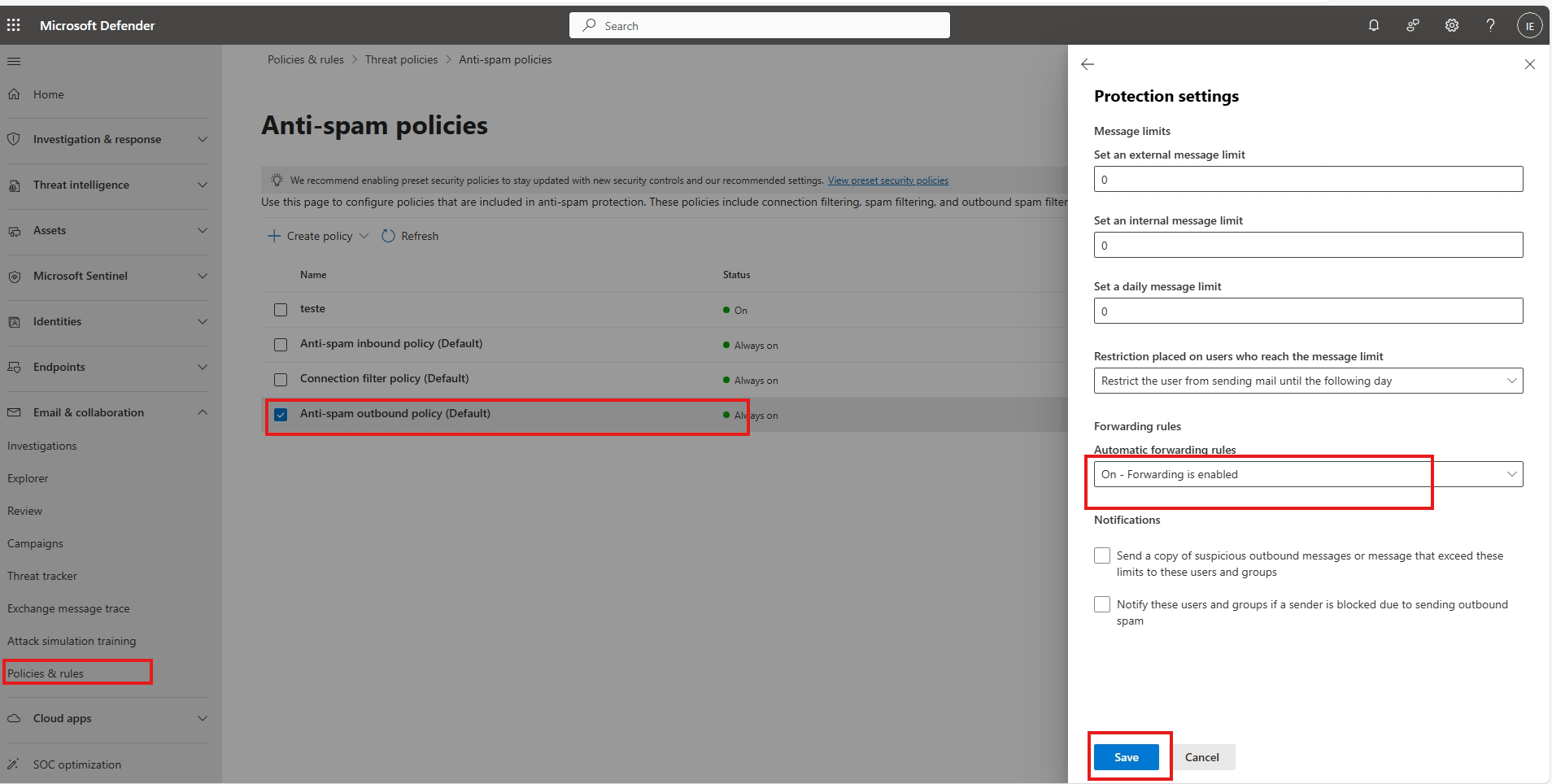Viewport: 1552px width, 784px height.
Task: Open the help question mark icon
Action: tap(1490, 25)
